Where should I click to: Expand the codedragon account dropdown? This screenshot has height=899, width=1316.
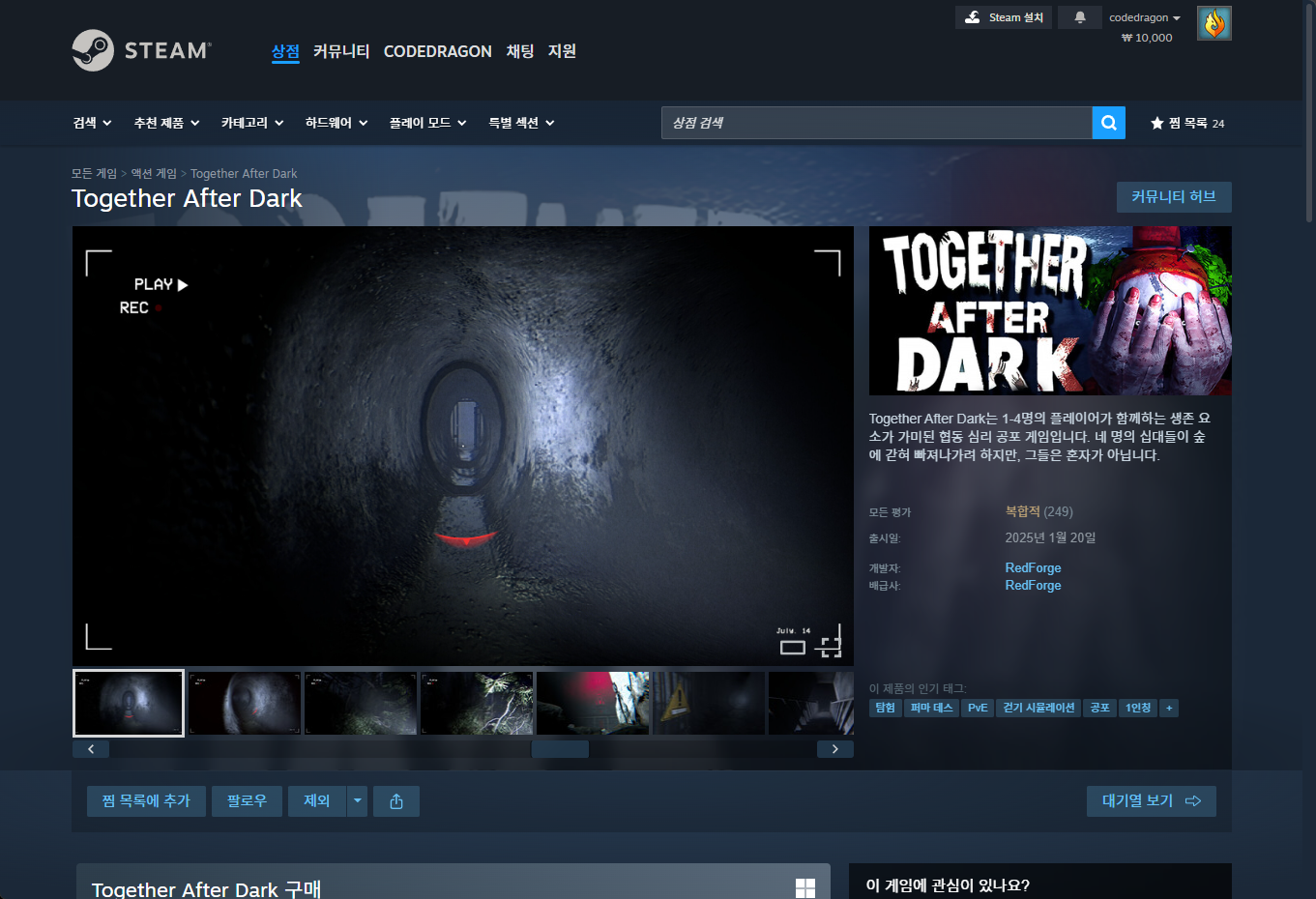pyautogui.click(x=1145, y=17)
